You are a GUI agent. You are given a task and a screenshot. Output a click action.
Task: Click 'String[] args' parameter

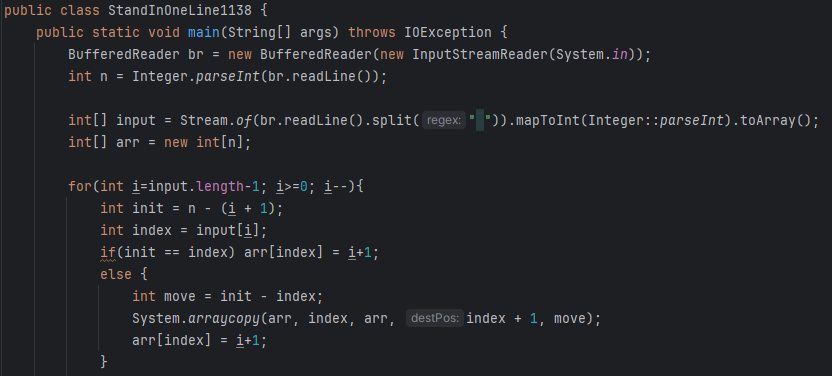(x=283, y=32)
